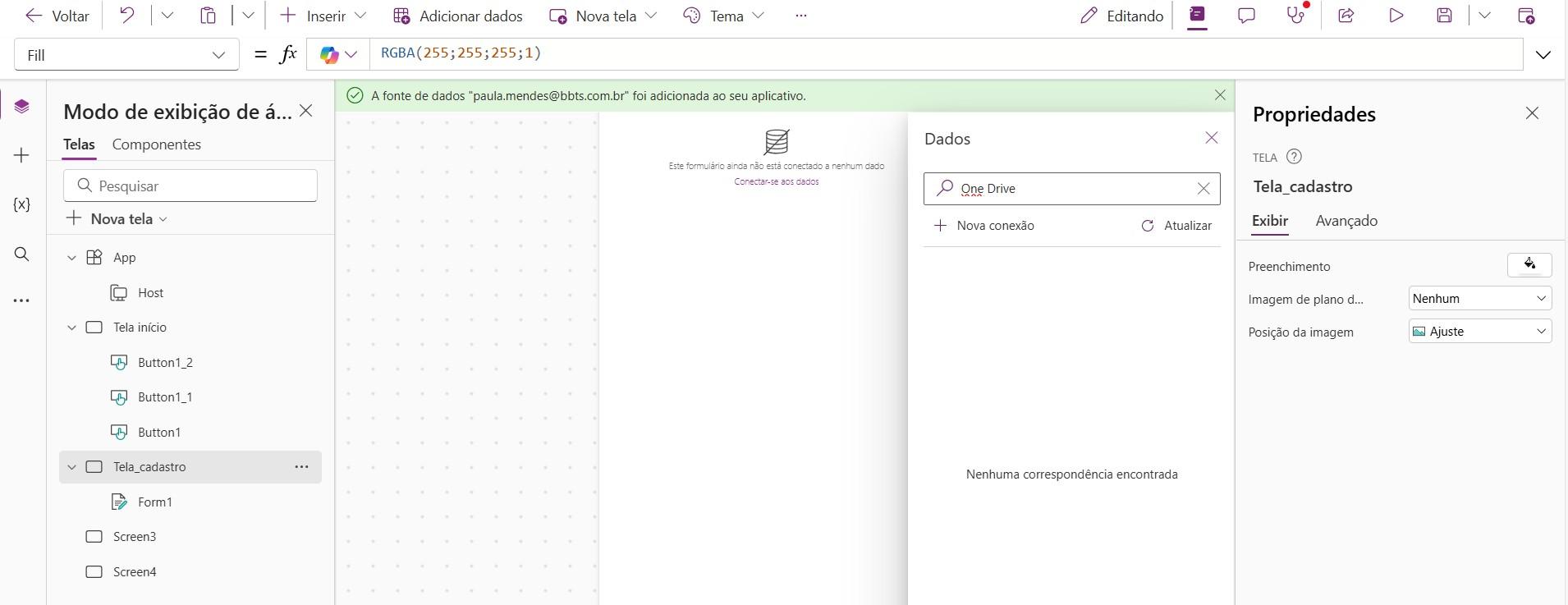
Task: Switch to the Avançado tab
Action: pos(1346,221)
